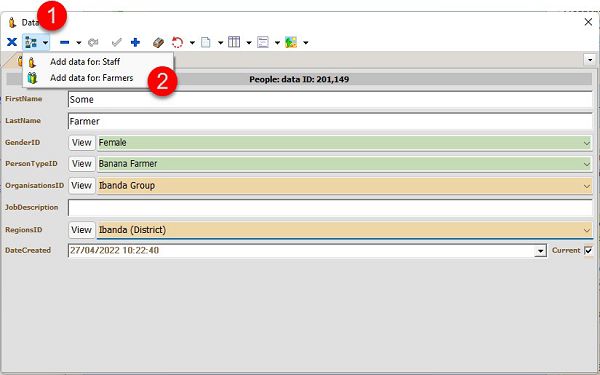
Task: Click the blue X icon in the toolbar
Action: (x=12, y=42)
